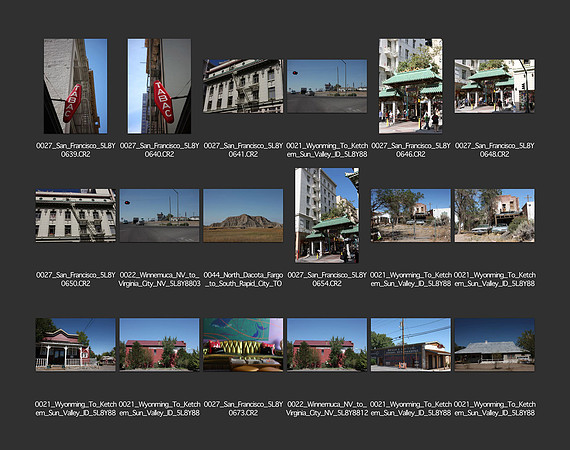Select road photo with red light labeled 0021_Wyonming
The width and height of the screenshot is (570, 450).
tap(327, 86)
